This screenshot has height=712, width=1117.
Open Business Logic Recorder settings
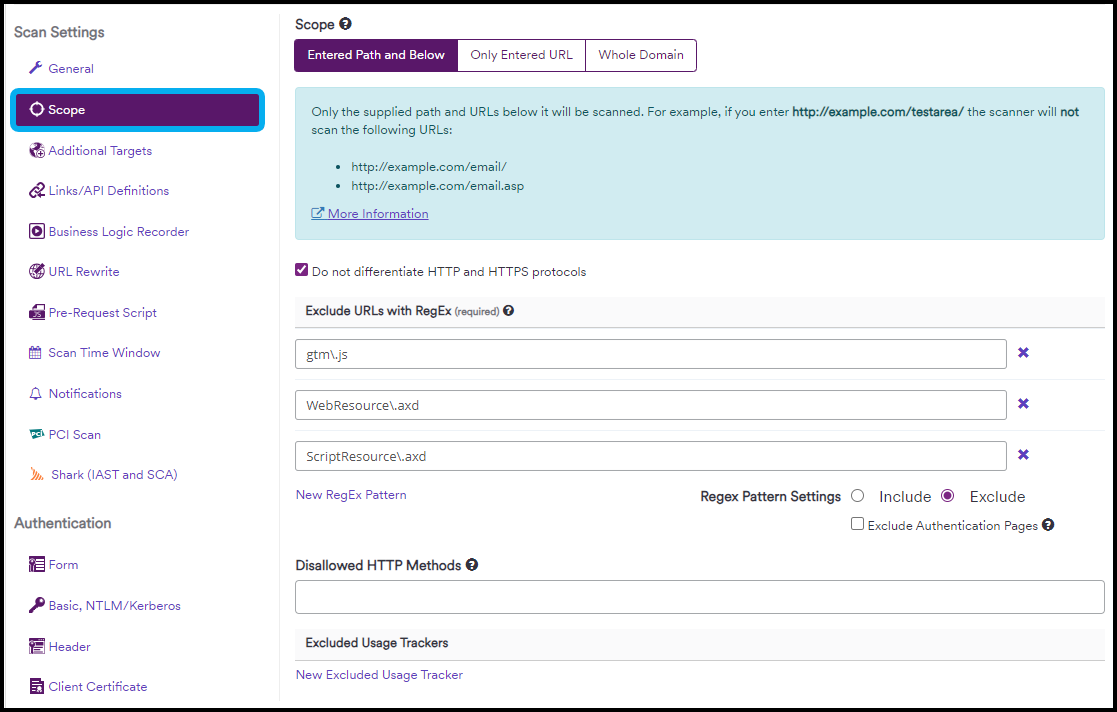pos(118,231)
